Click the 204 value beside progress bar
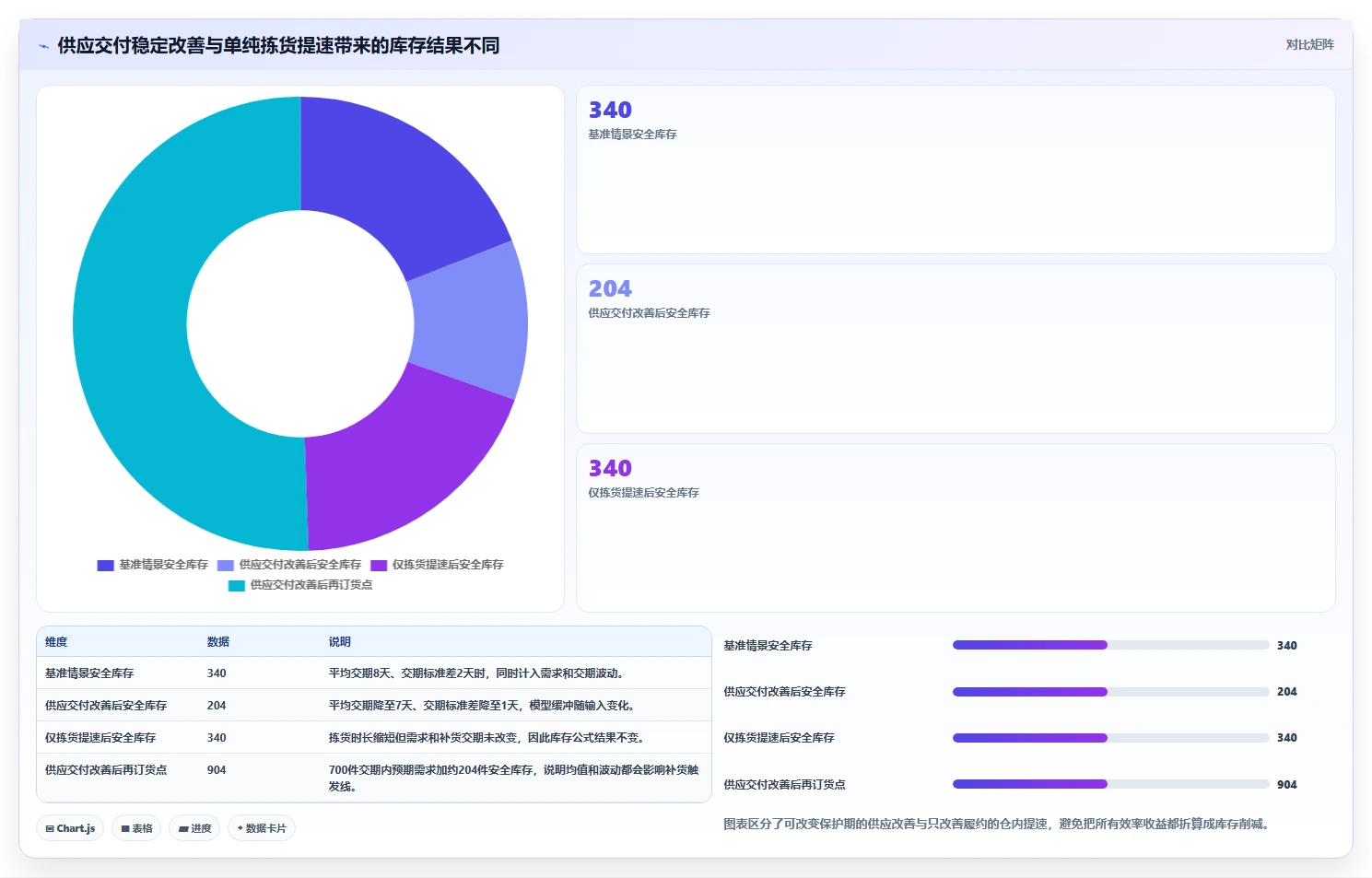Image resolution: width=1372 pixels, height=878 pixels. [1286, 692]
